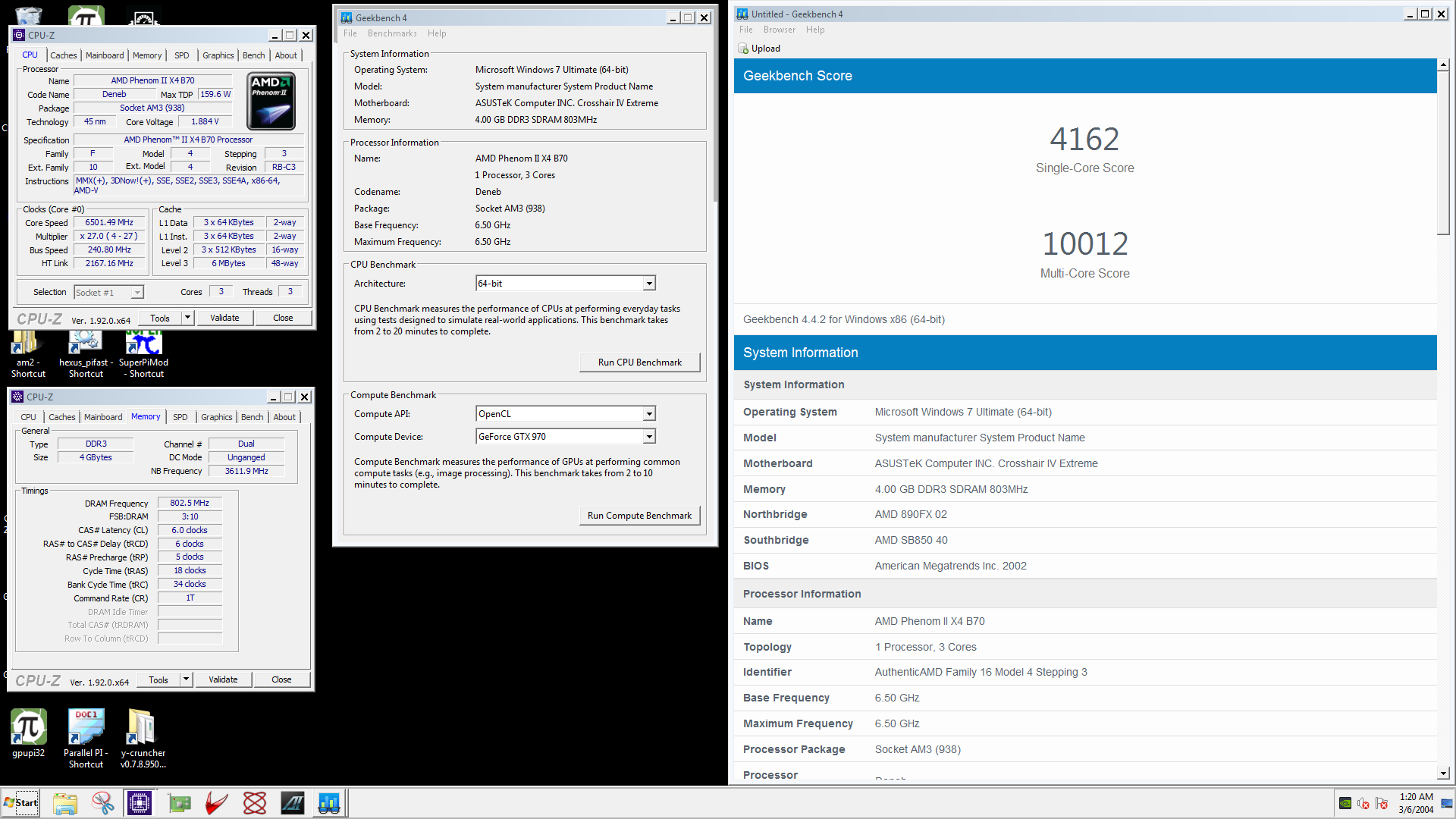Image resolution: width=1456 pixels, height=819 pixels.
Task: Click the Northbridge value AMD 890FX 02
Action: coord(911,515)
